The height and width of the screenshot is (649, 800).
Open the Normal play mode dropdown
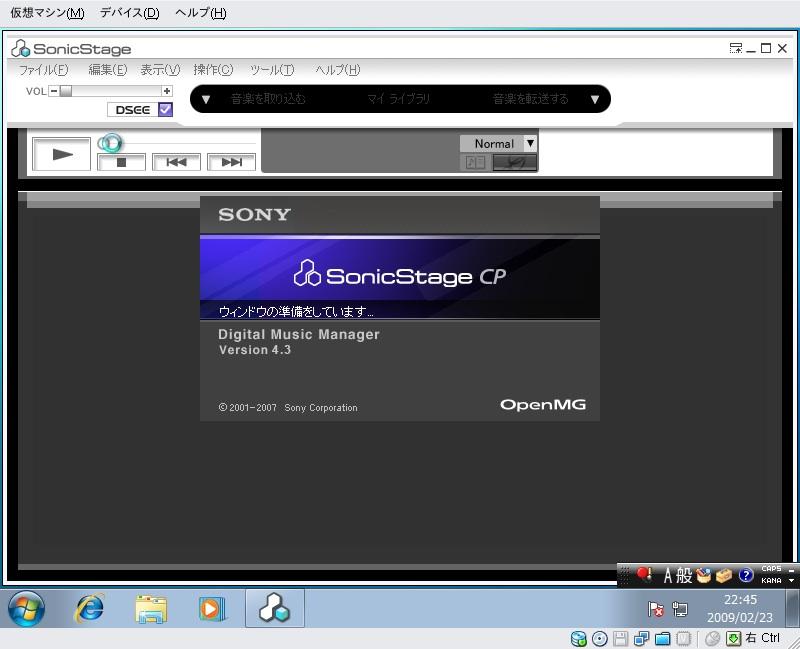[530, 143]
